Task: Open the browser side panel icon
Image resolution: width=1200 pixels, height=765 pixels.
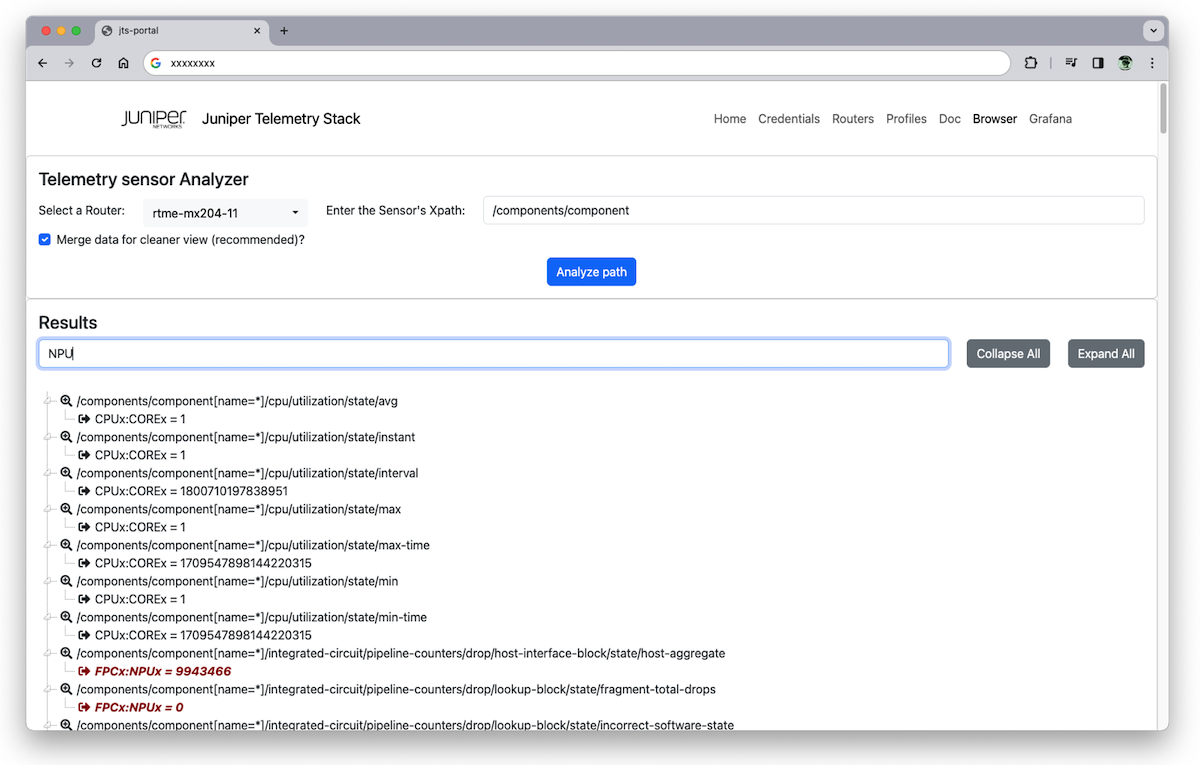Action: (x=1097, y=62)
